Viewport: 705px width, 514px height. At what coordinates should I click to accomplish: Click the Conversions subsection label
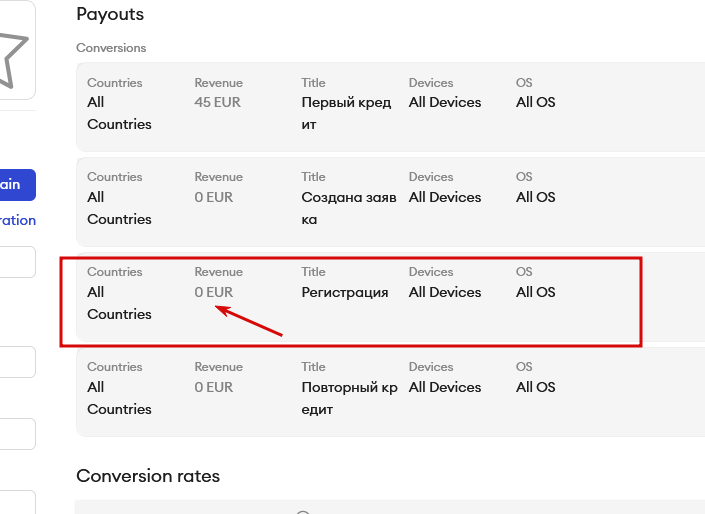pyautogui.click(x=111, y=48)
